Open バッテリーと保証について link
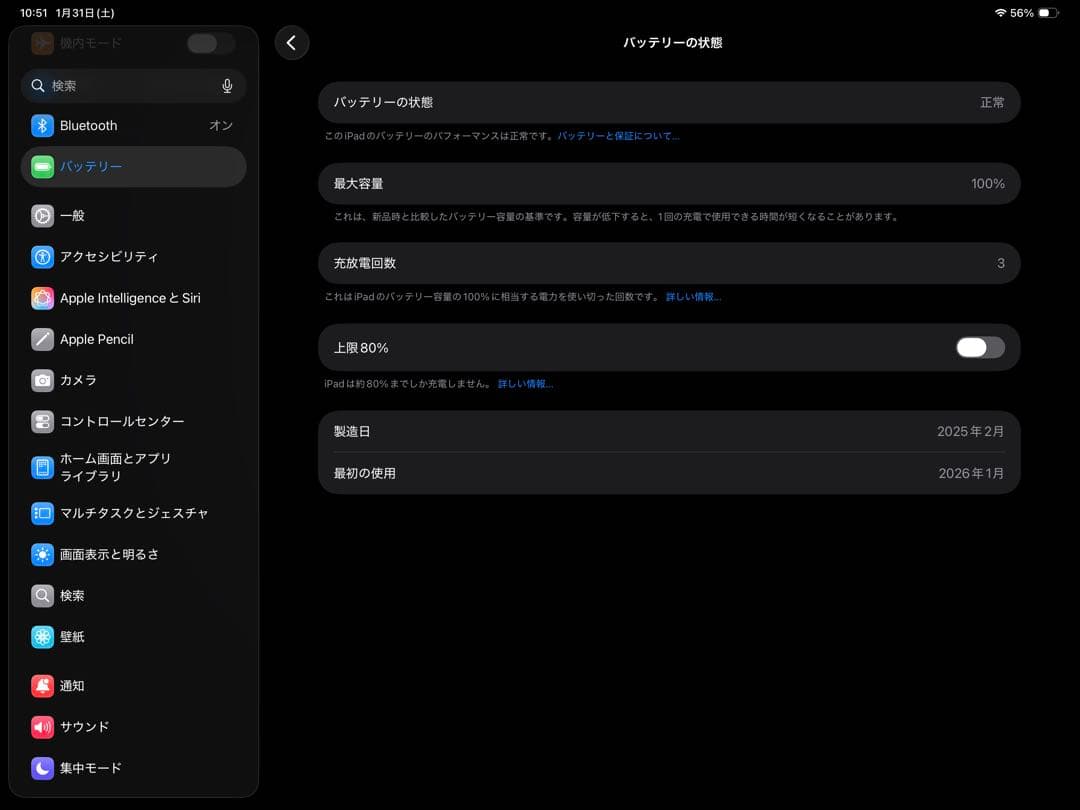Screen dimensions: 1080x810 point(619,135)
